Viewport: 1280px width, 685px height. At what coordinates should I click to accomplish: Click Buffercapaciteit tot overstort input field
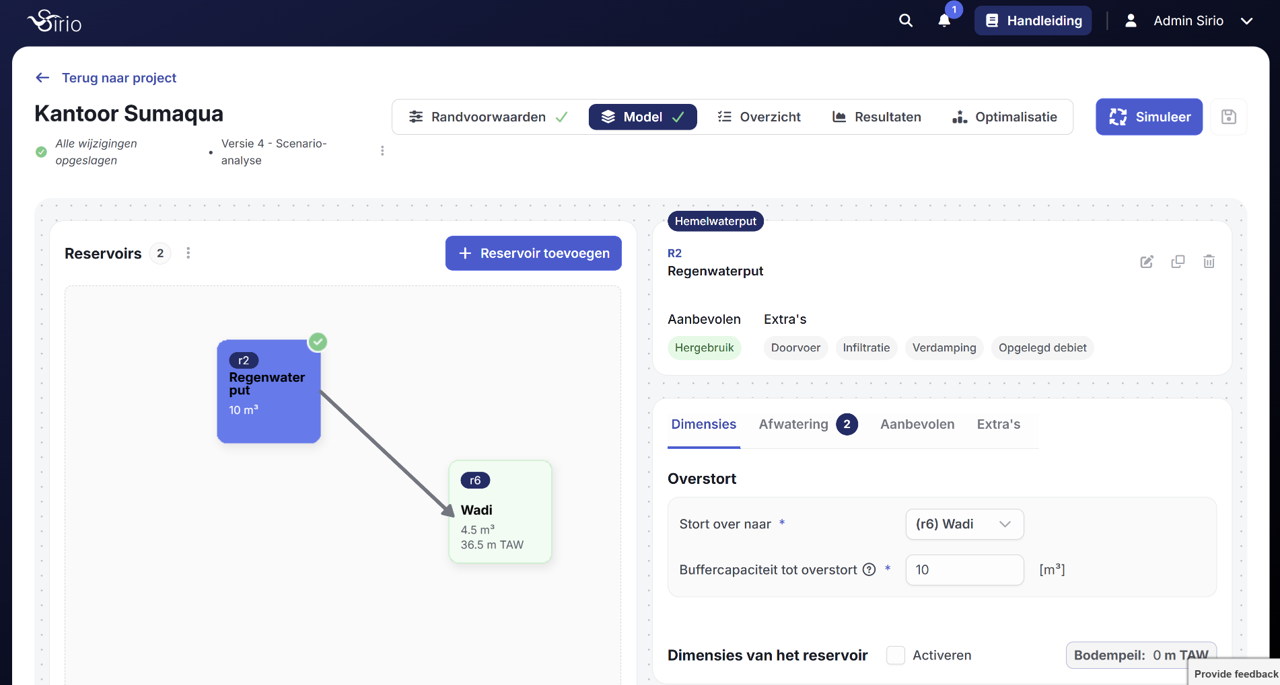pos(964,570)
